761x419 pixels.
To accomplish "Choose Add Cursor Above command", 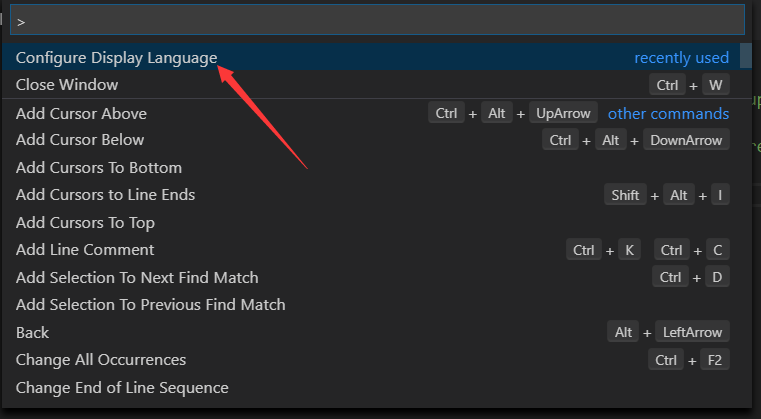I will pyautogui.click(x=81, y=113).
